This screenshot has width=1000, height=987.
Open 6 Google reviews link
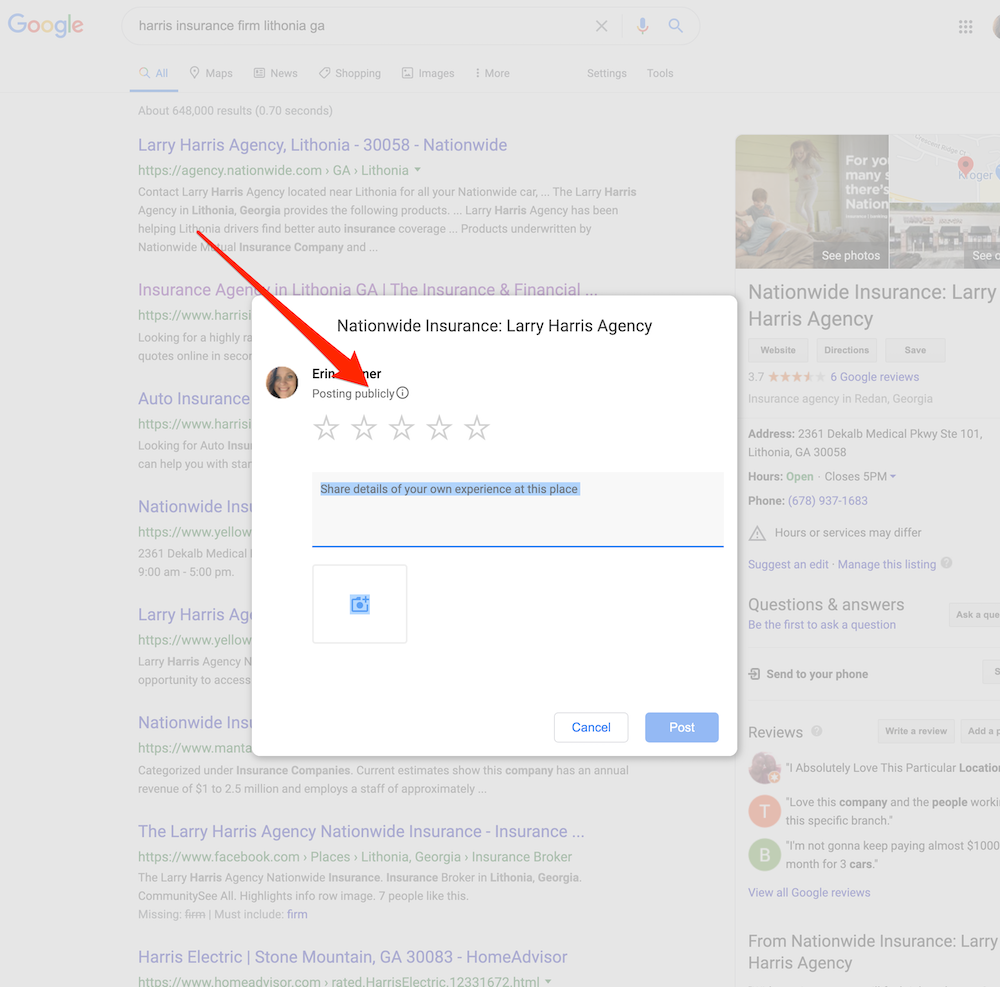click(874, 377)
